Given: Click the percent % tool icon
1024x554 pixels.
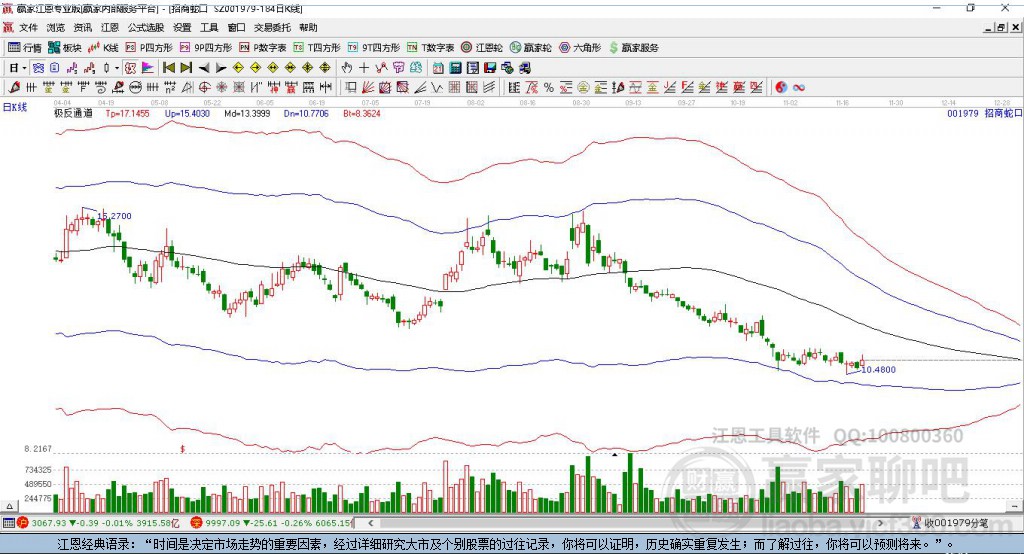Looking at the screenshot, I should (x=549, y=88).
